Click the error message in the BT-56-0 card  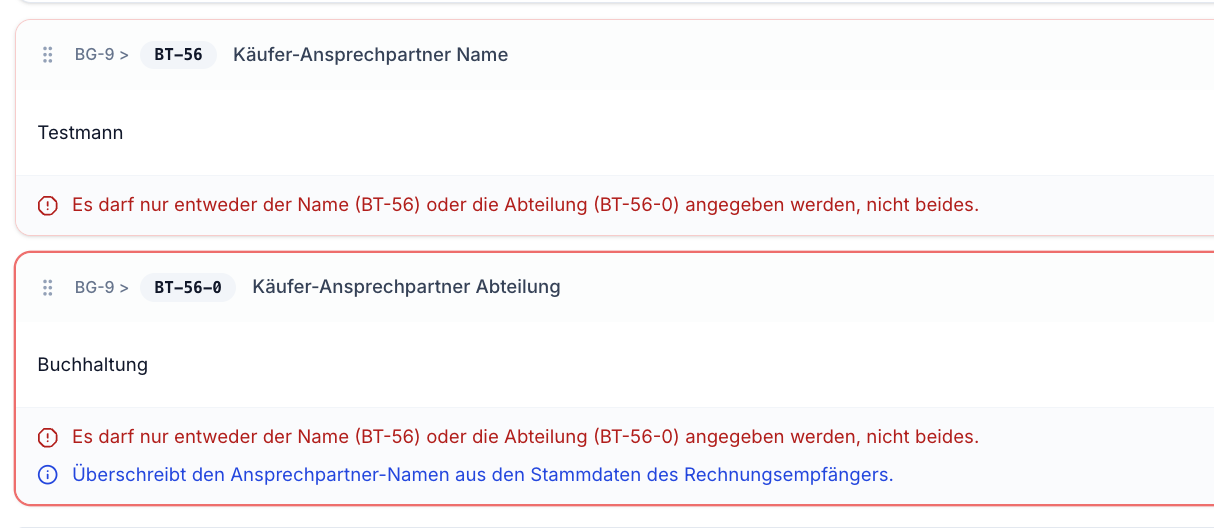click(x=525, y=438)
